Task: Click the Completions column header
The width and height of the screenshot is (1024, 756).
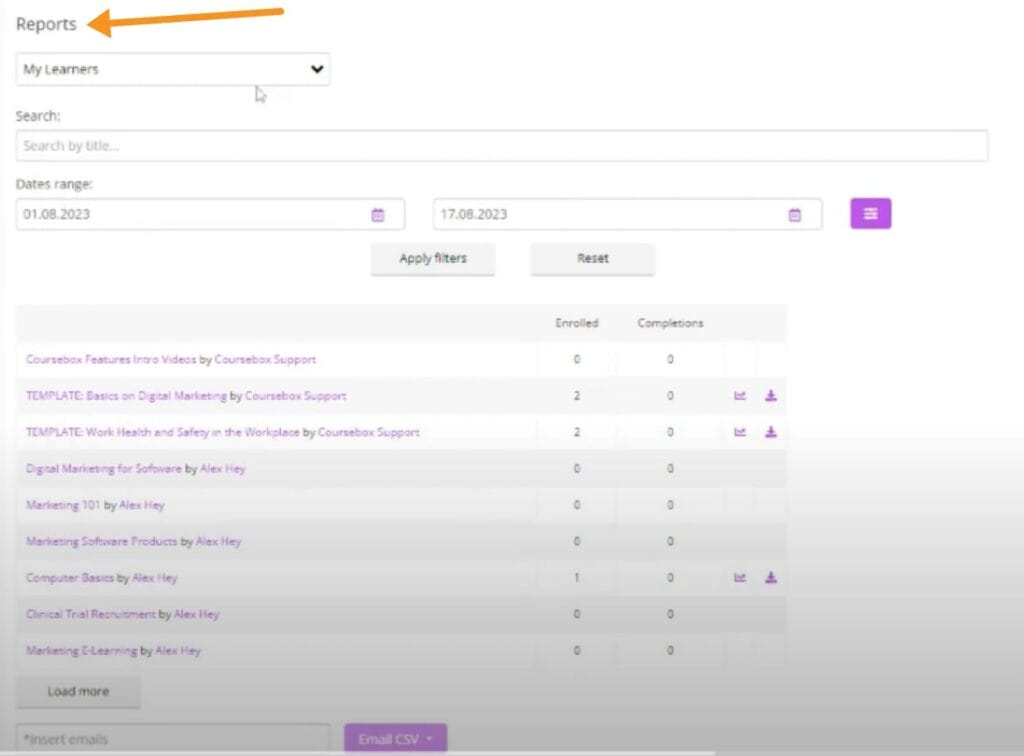Action: tap(668, 323)
